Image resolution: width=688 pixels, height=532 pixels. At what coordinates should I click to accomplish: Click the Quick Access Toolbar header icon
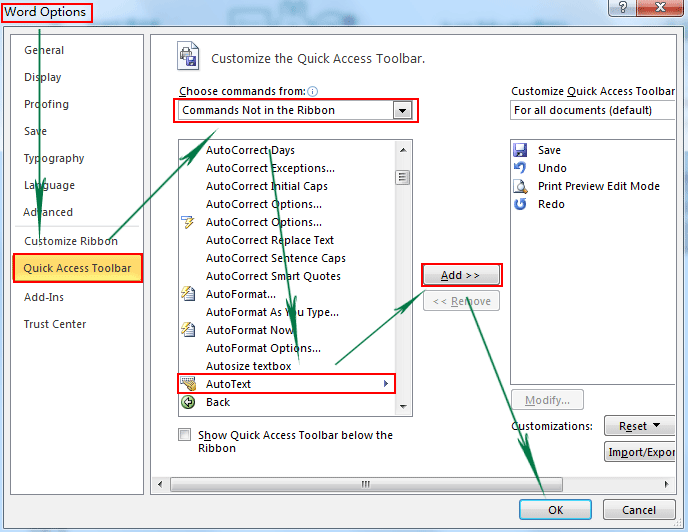click(188, 56)
